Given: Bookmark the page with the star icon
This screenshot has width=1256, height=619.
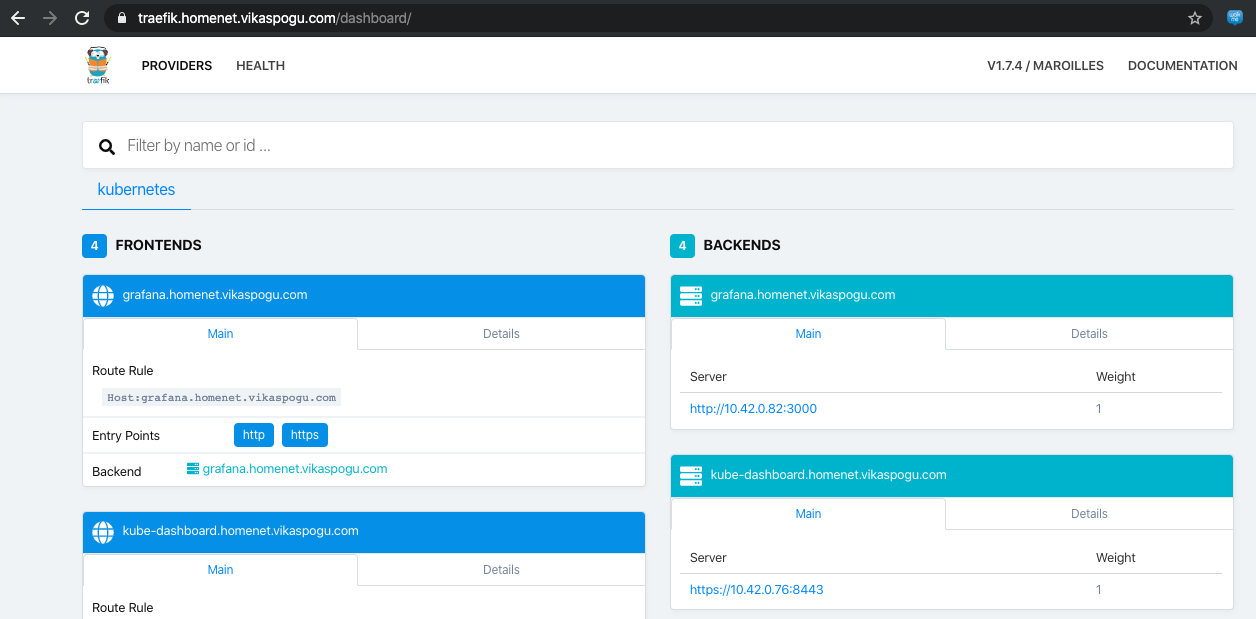Looking at the screenshot, I should pyautogui.click(x=1194, y=18).
